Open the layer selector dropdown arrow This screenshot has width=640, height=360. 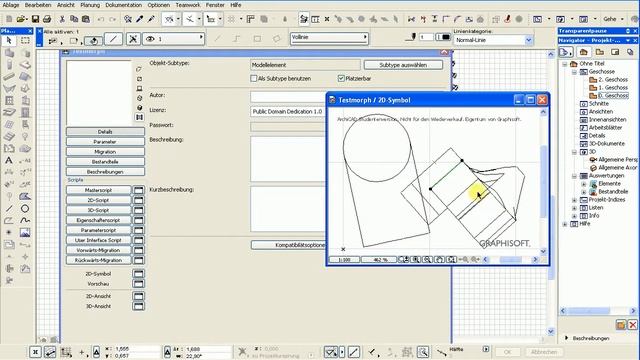coord(201,38)
